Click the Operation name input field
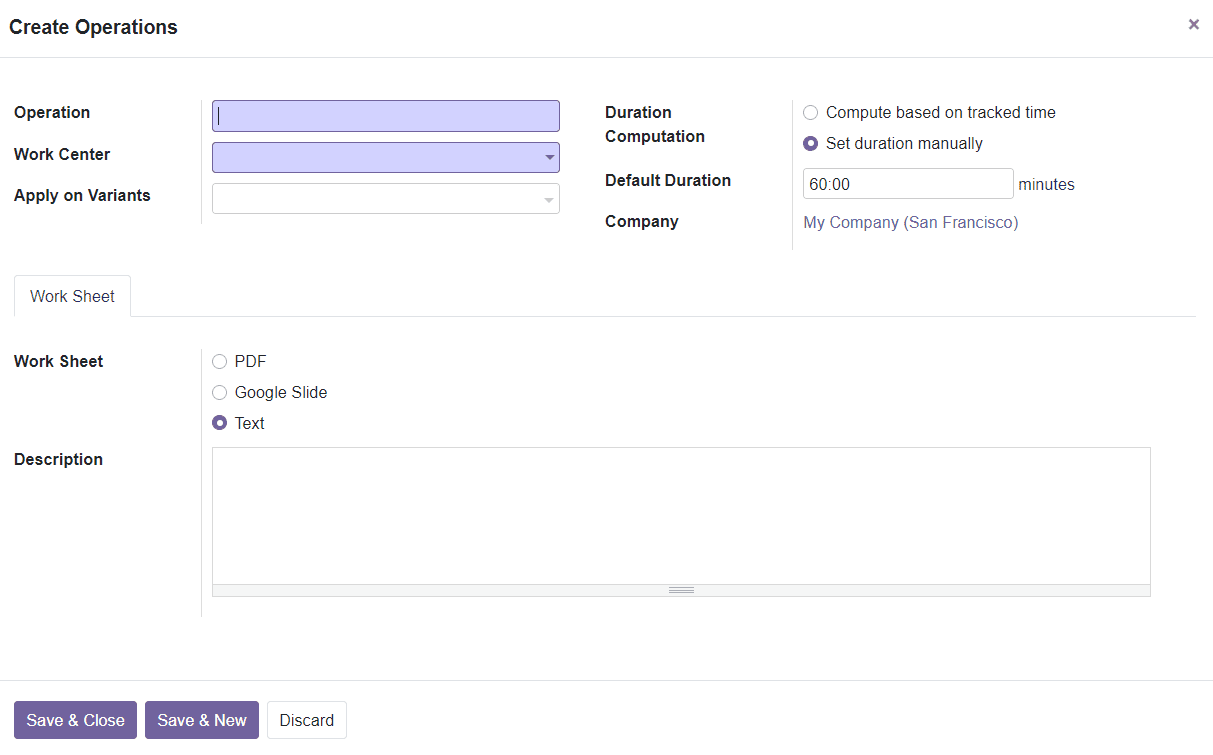Viewport: 1213px width, 755px height. (385, 115)
